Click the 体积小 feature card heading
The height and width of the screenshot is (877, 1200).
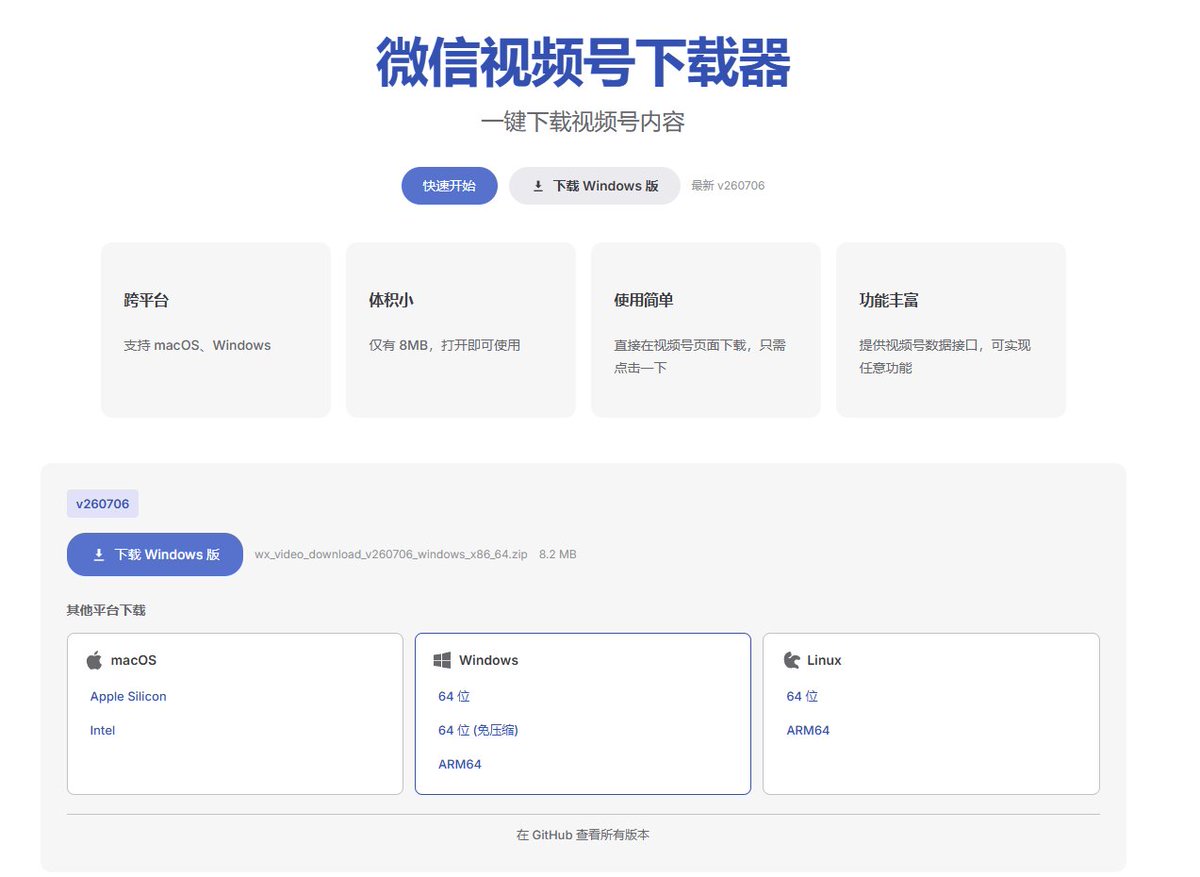tap(391, 300)
